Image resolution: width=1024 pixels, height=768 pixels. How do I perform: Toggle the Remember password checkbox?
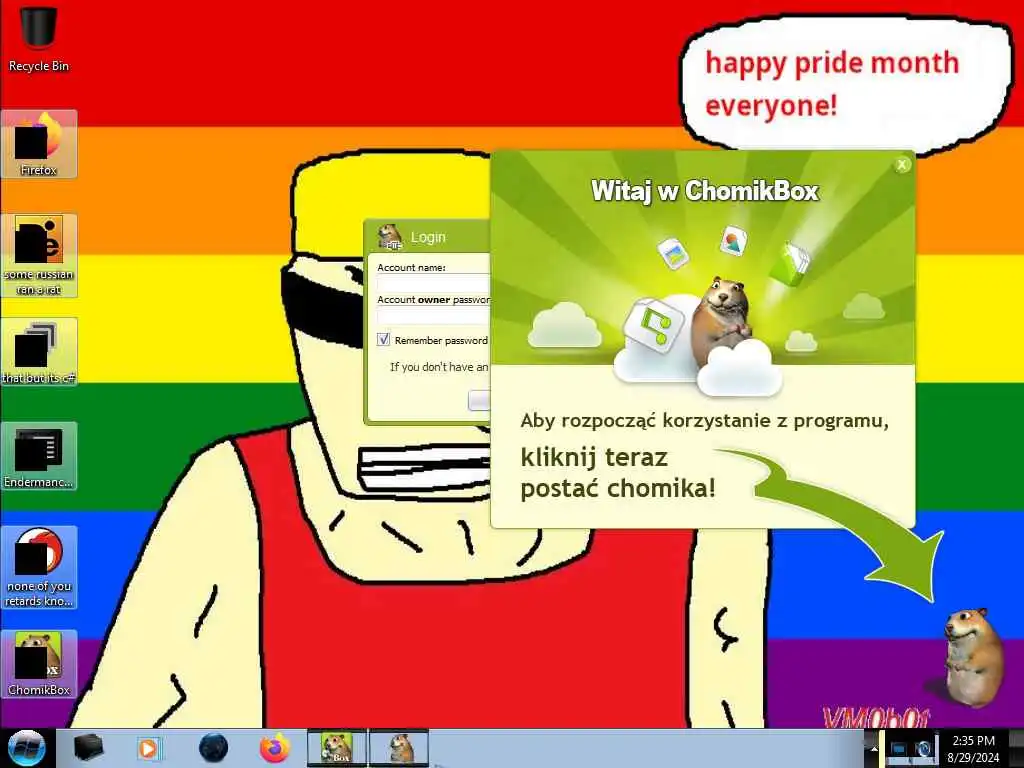384,340
